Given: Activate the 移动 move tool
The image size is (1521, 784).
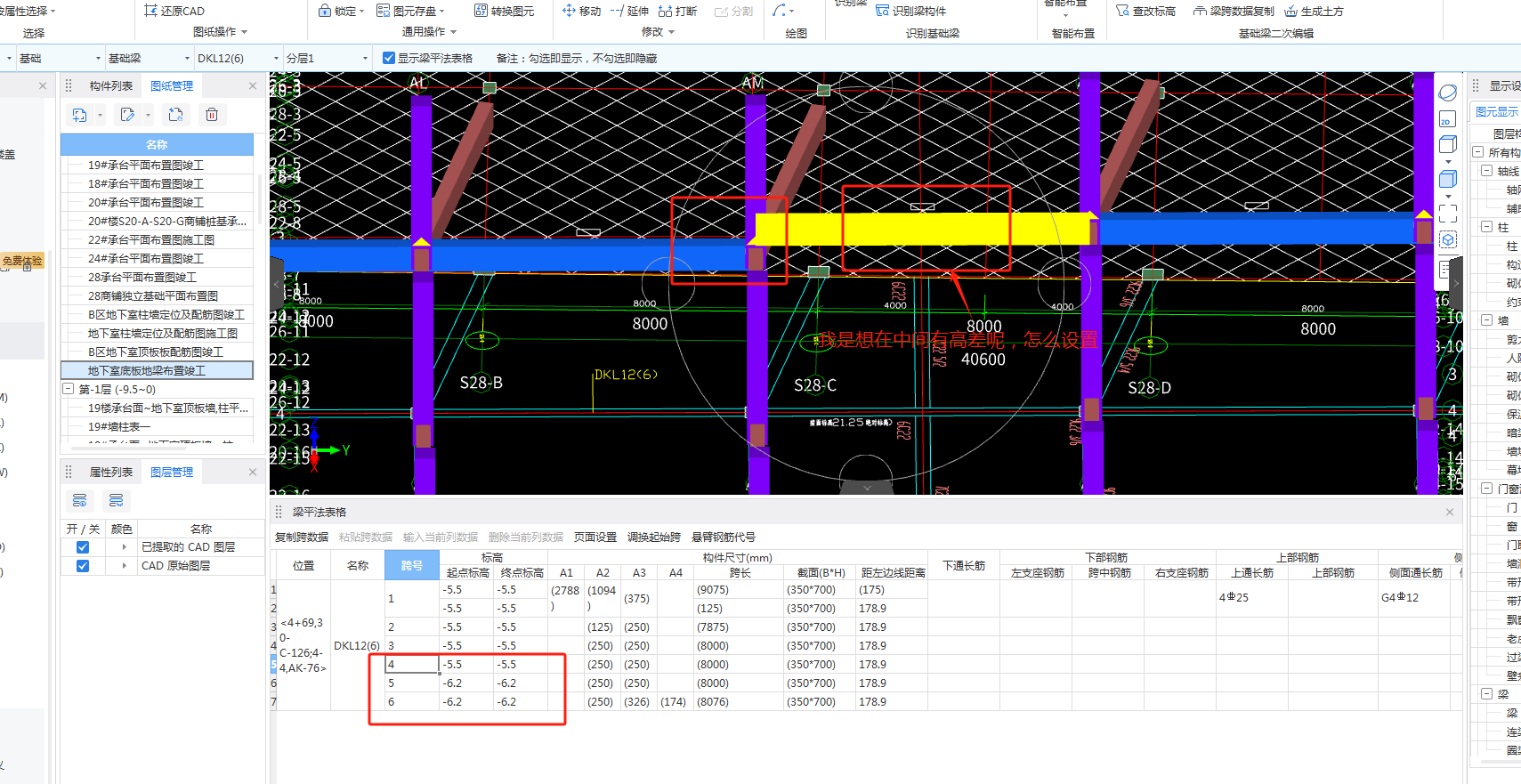Looking at the screenshot, I should click(x=582, y=11).
